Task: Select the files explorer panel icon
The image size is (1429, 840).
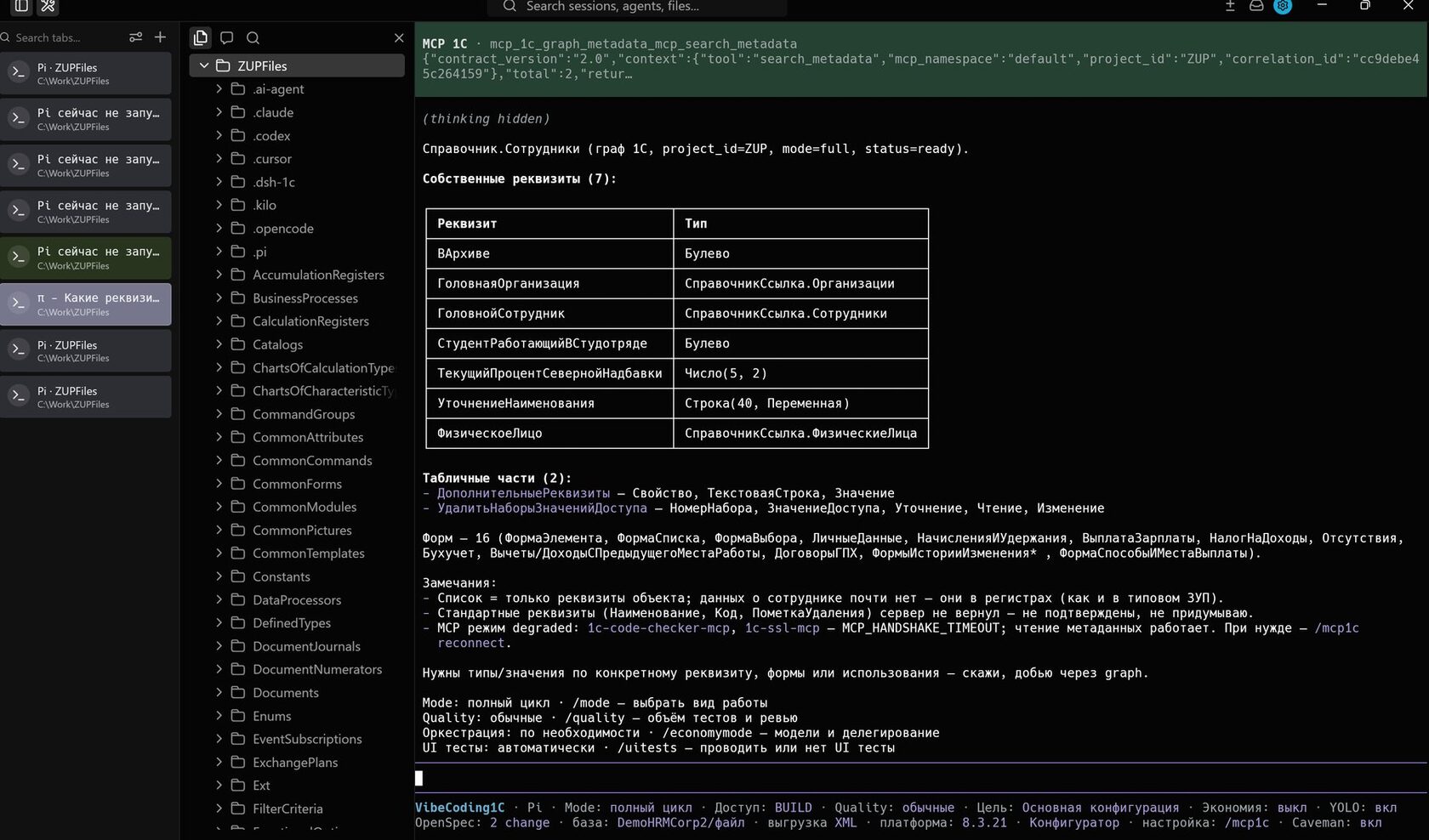Action: pyautogui.click(x=201, y=37)
